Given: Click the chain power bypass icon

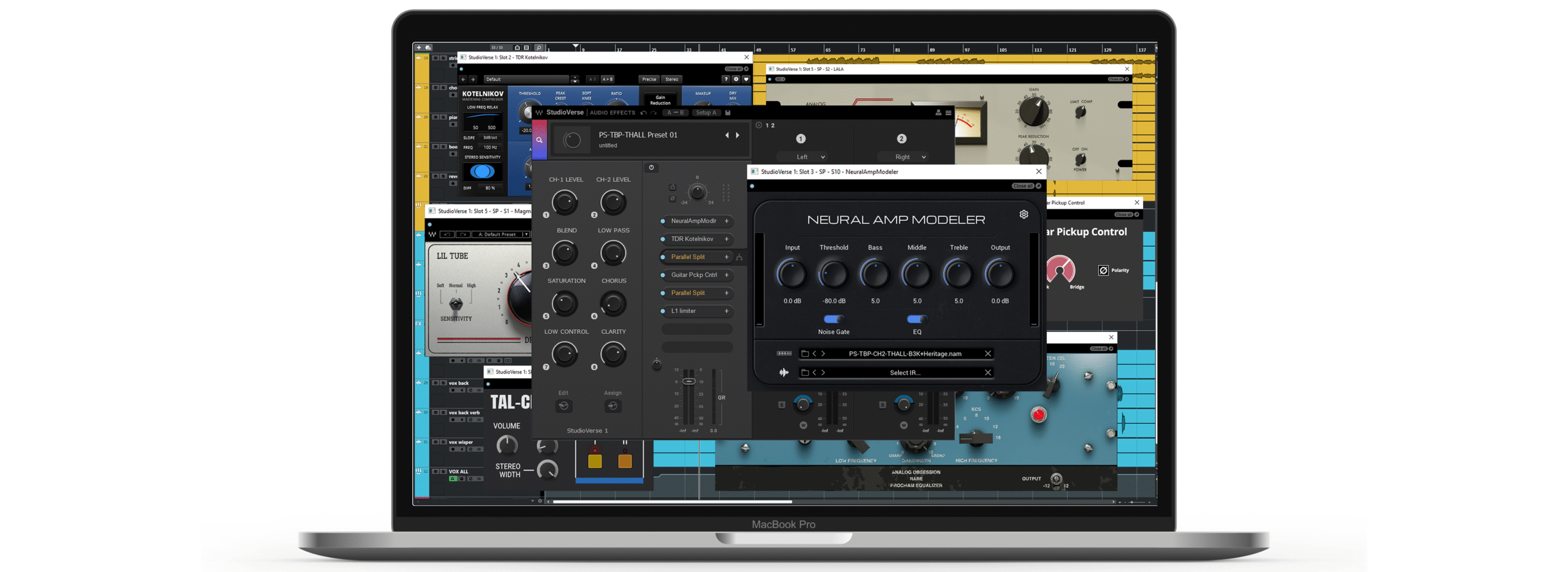Looking at the screenshot, I should coord(651,167).
